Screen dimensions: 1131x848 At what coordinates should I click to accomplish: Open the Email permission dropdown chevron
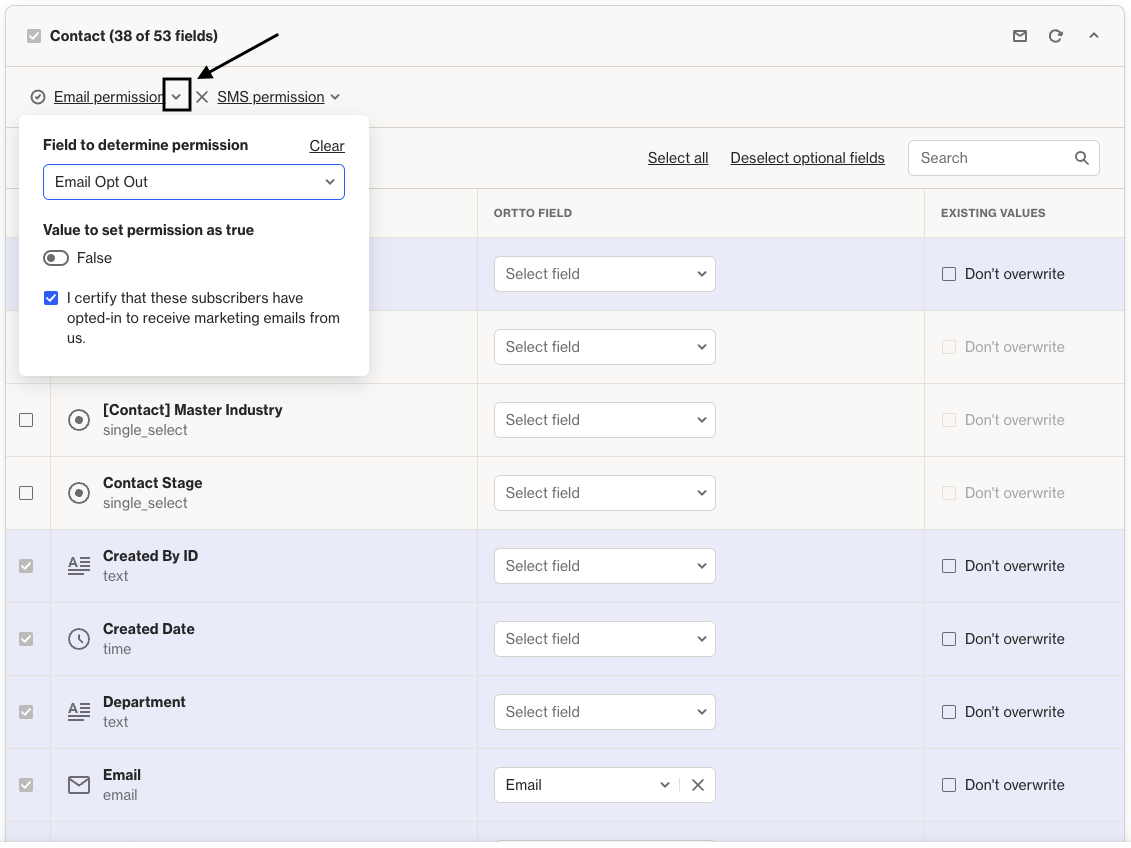(177, 97)
